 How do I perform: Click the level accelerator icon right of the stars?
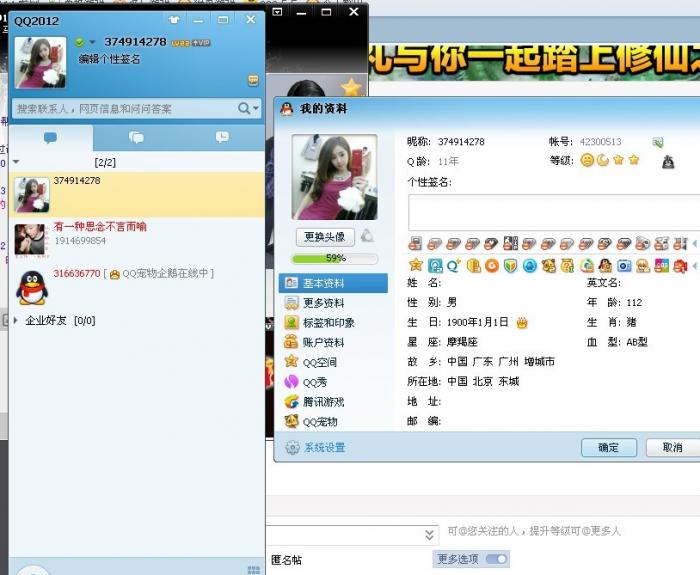click(x=668, y=162)
